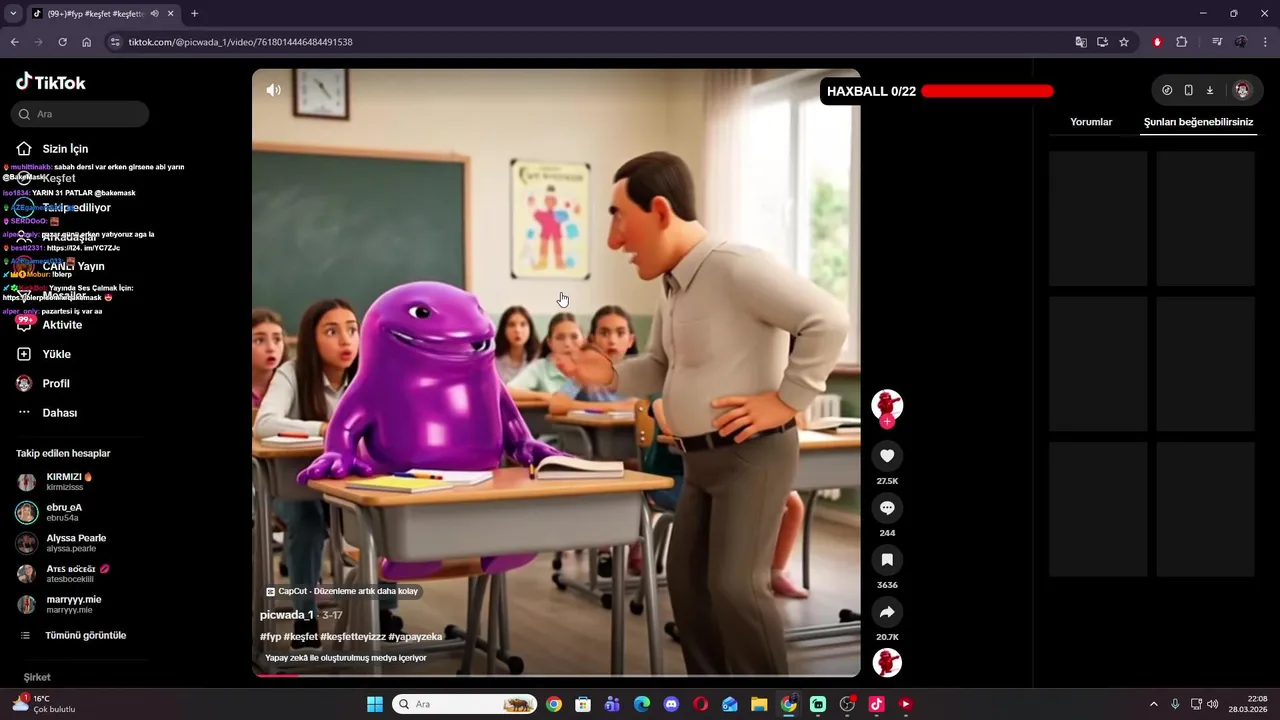
Task: Click the taskbar search box
Action: coord(465,704)
